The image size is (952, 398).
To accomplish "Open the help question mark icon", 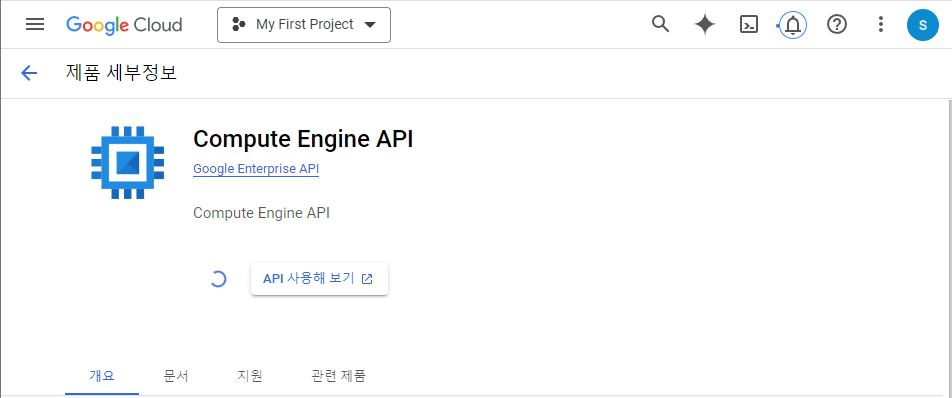I will tap(837, 25).
